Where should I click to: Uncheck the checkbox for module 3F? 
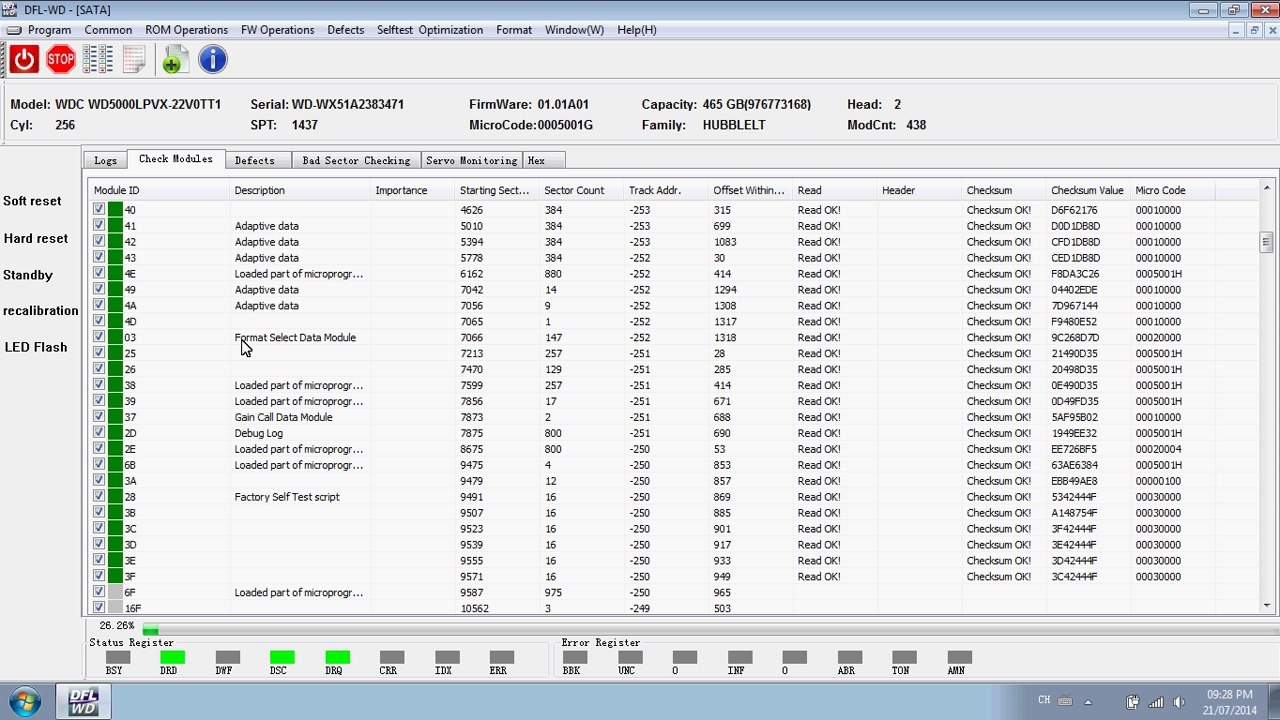point(99,576)
